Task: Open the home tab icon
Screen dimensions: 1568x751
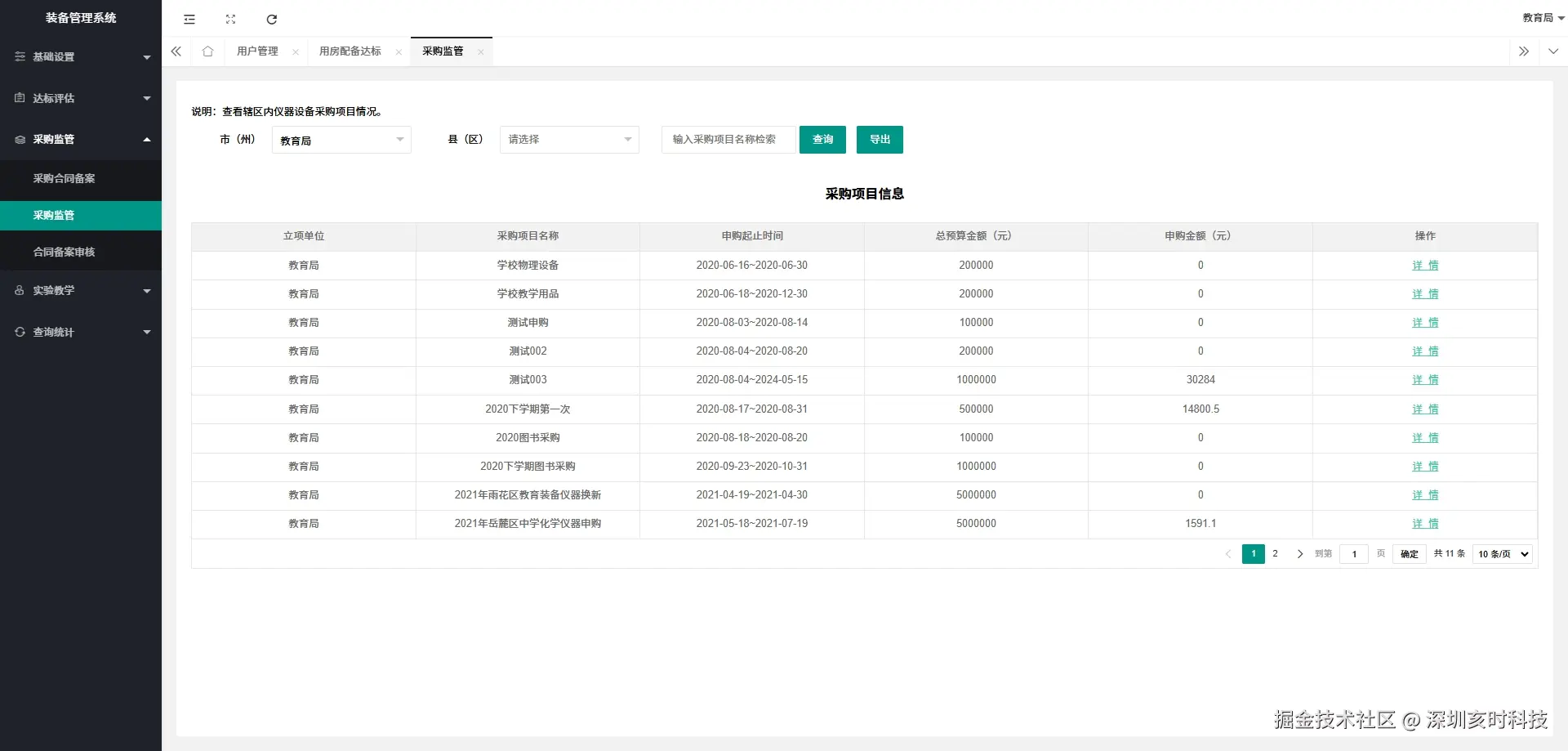Action: (x=207, y=51)
